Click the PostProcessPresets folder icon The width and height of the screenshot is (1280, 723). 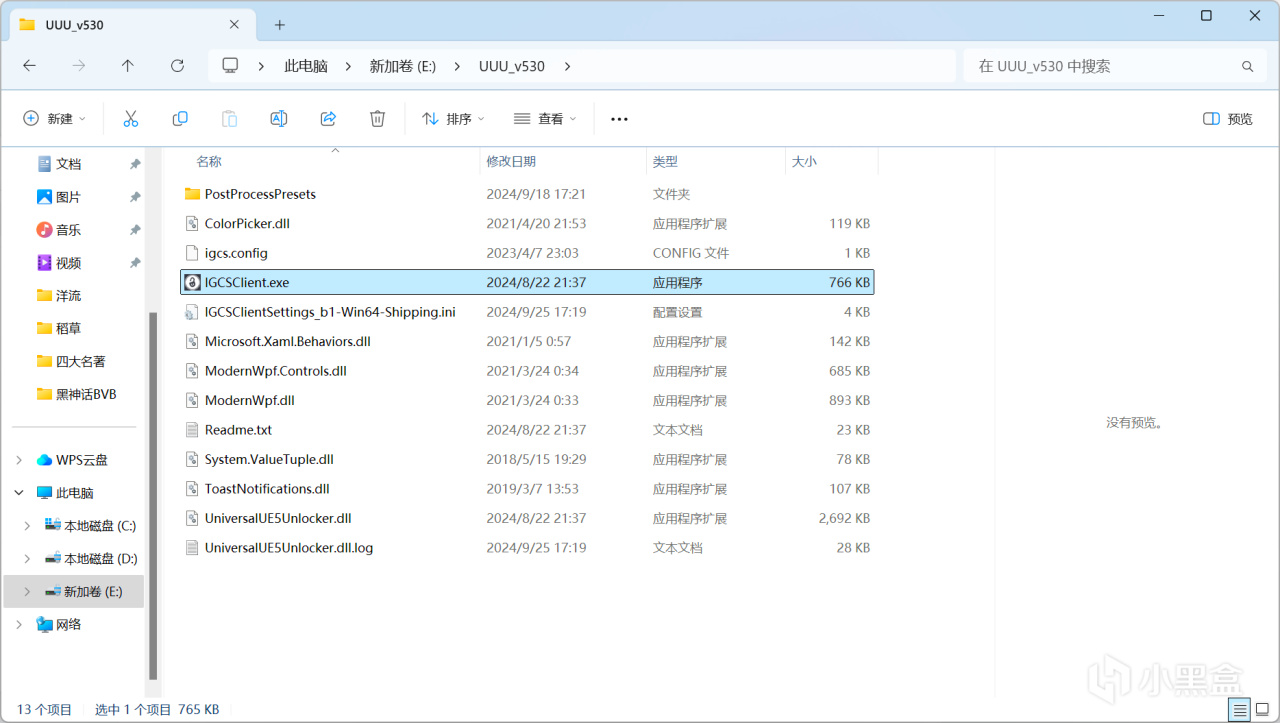coord(193,194)
